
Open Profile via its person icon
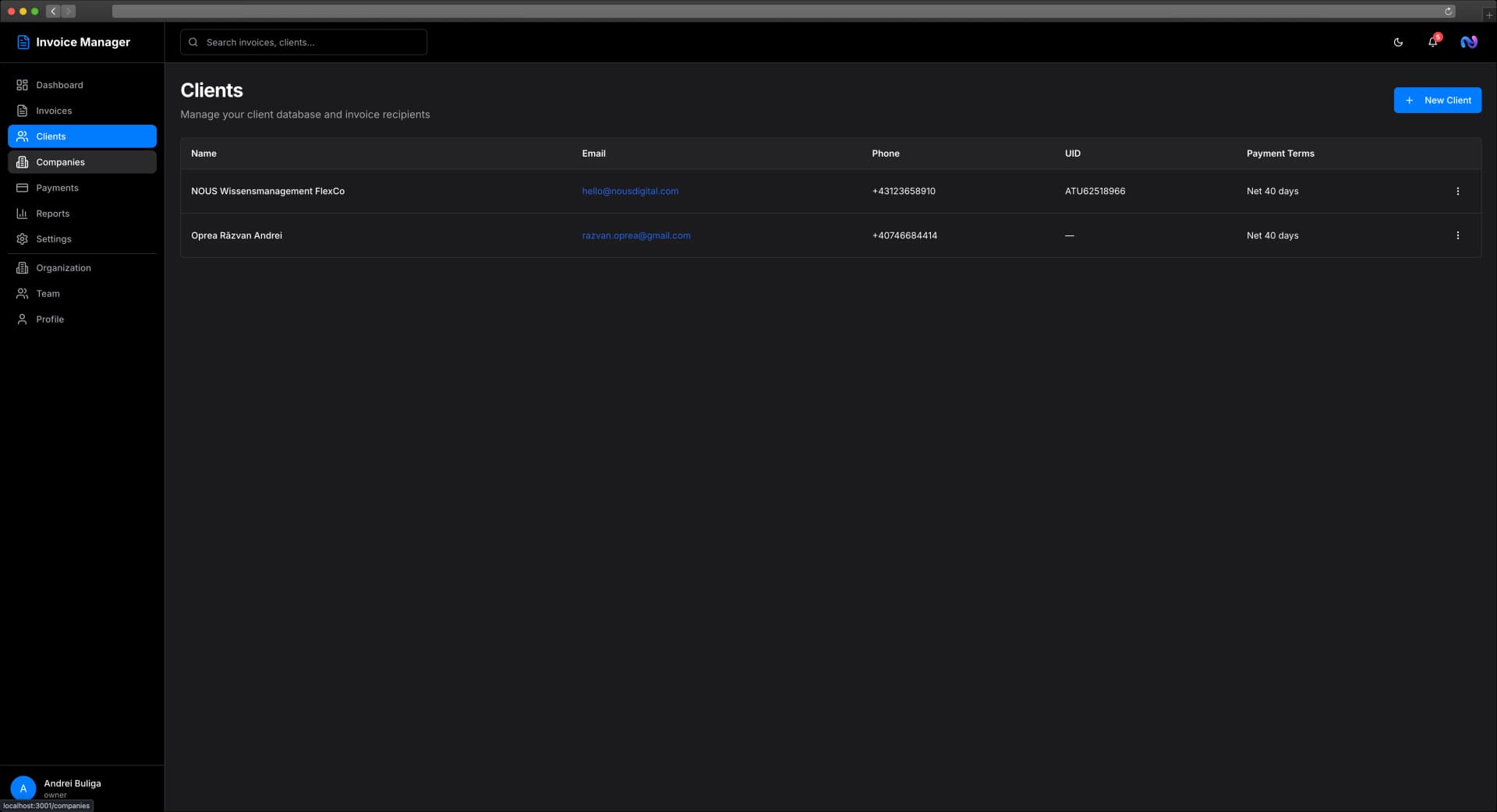coord(22,320)
